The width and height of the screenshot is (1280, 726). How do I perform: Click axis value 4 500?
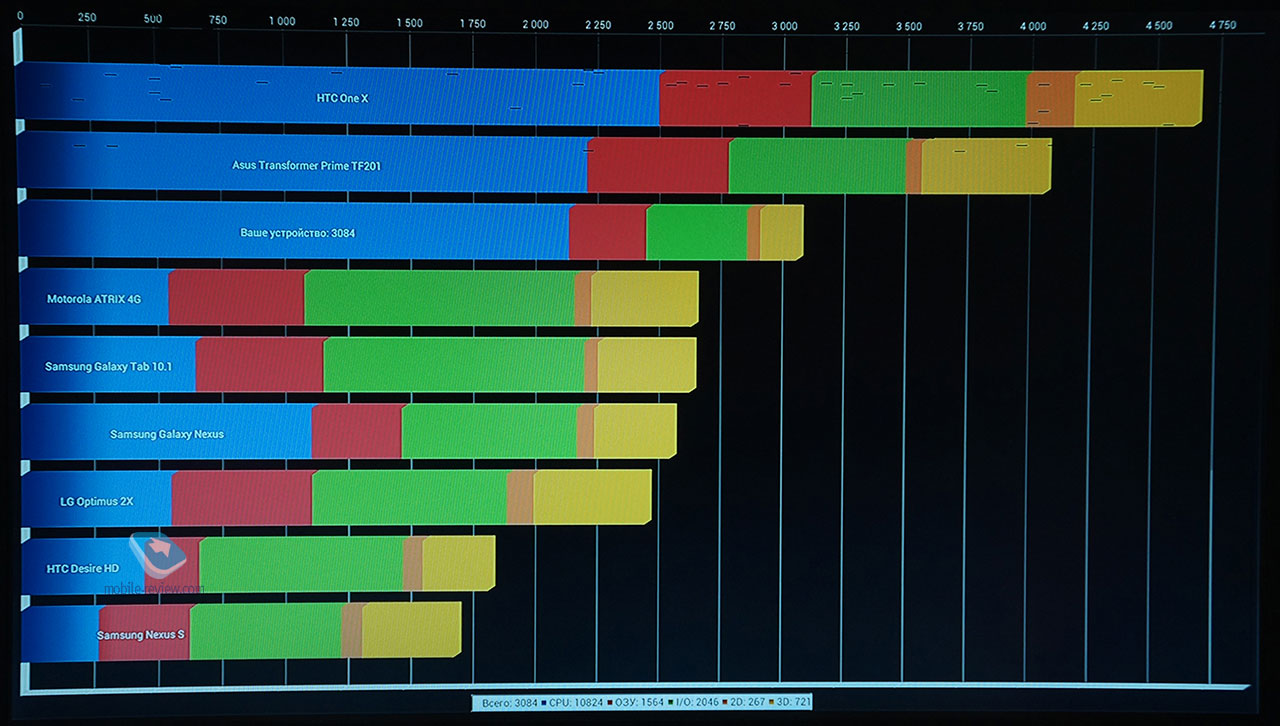[1159, 26]
